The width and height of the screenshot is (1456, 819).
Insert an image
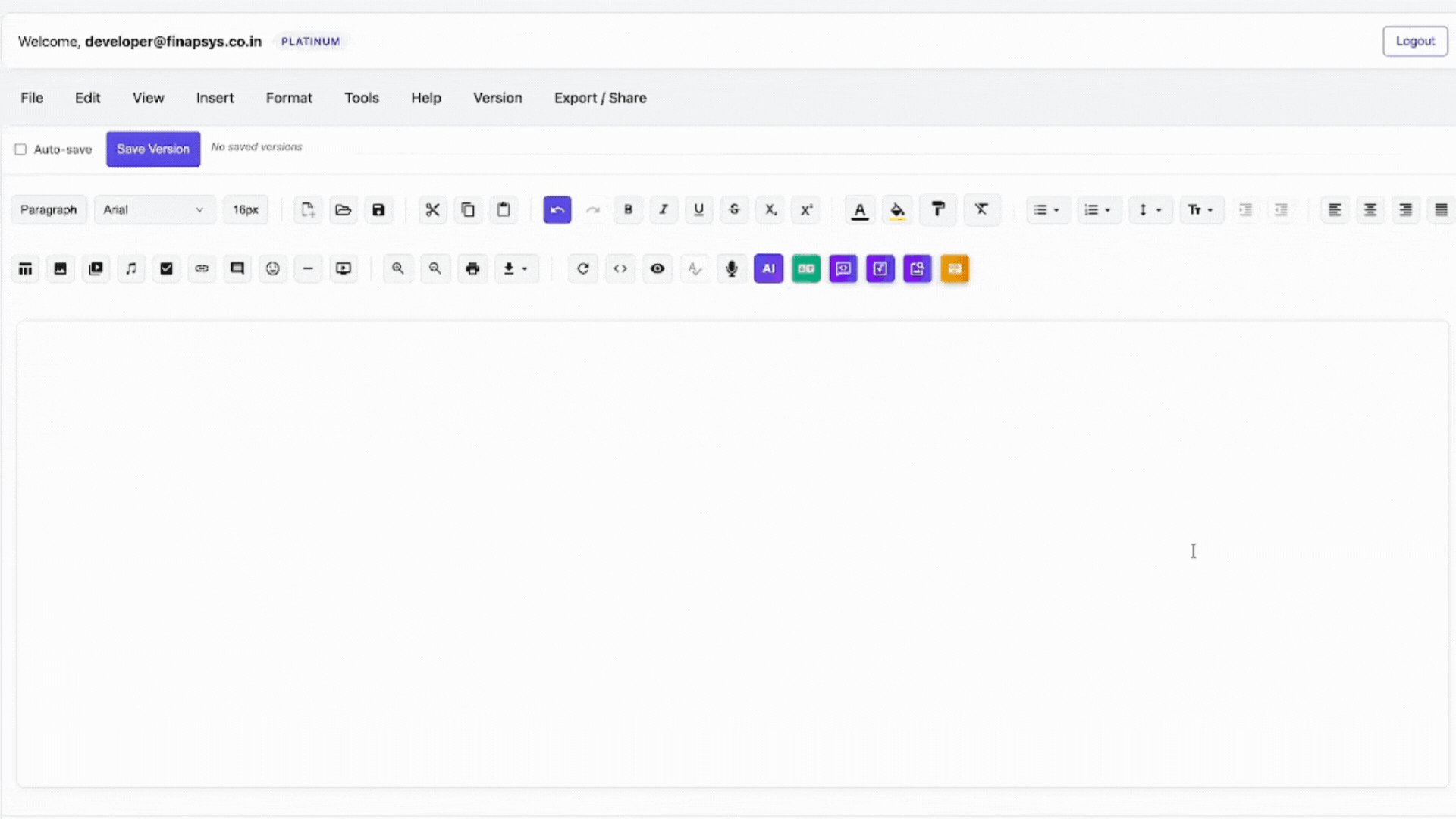pyautogui.click(x=60, y=268)
